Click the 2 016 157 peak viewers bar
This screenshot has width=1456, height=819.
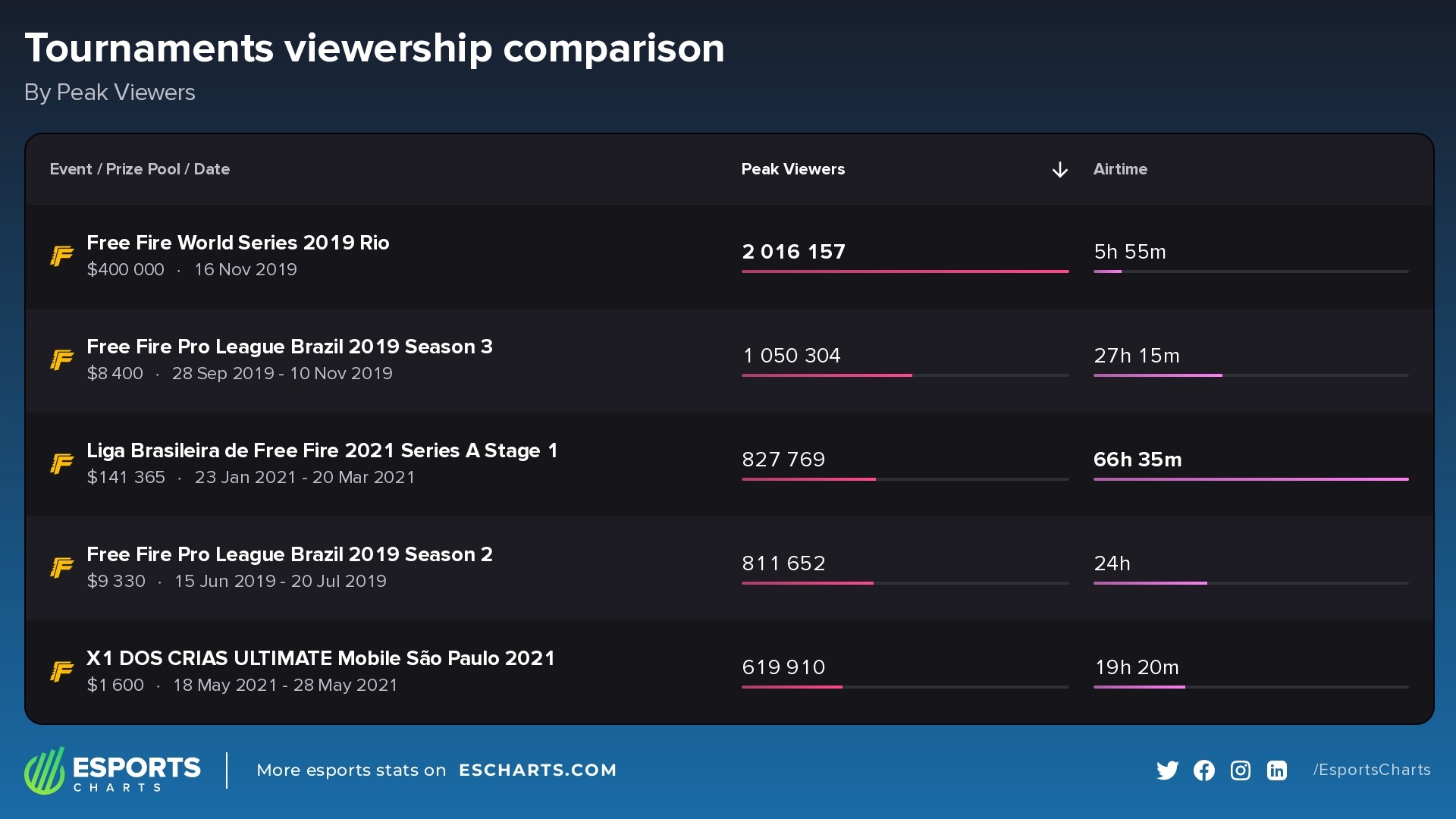point(905,271)
